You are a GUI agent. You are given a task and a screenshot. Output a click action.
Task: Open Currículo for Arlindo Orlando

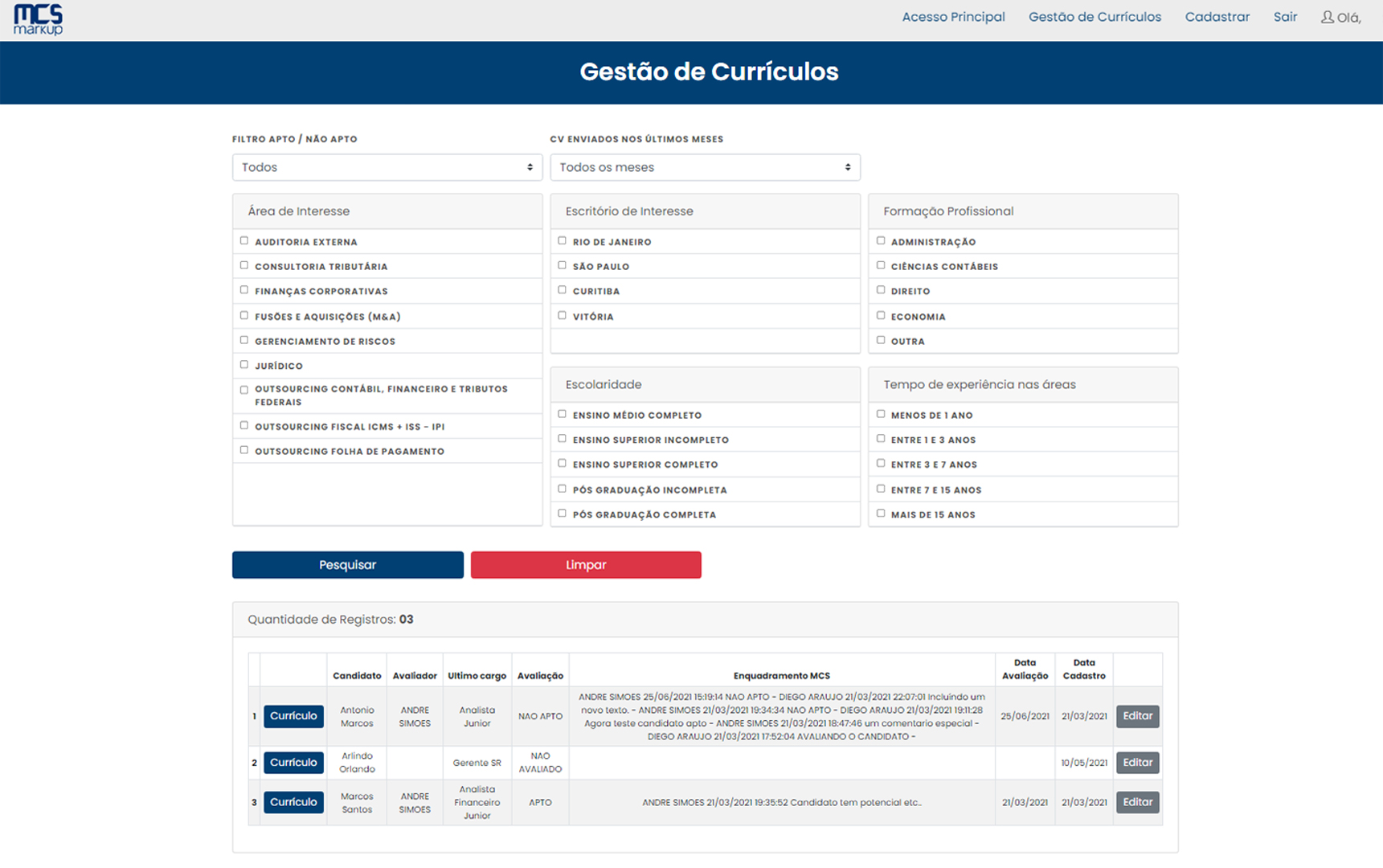point(293,763)
